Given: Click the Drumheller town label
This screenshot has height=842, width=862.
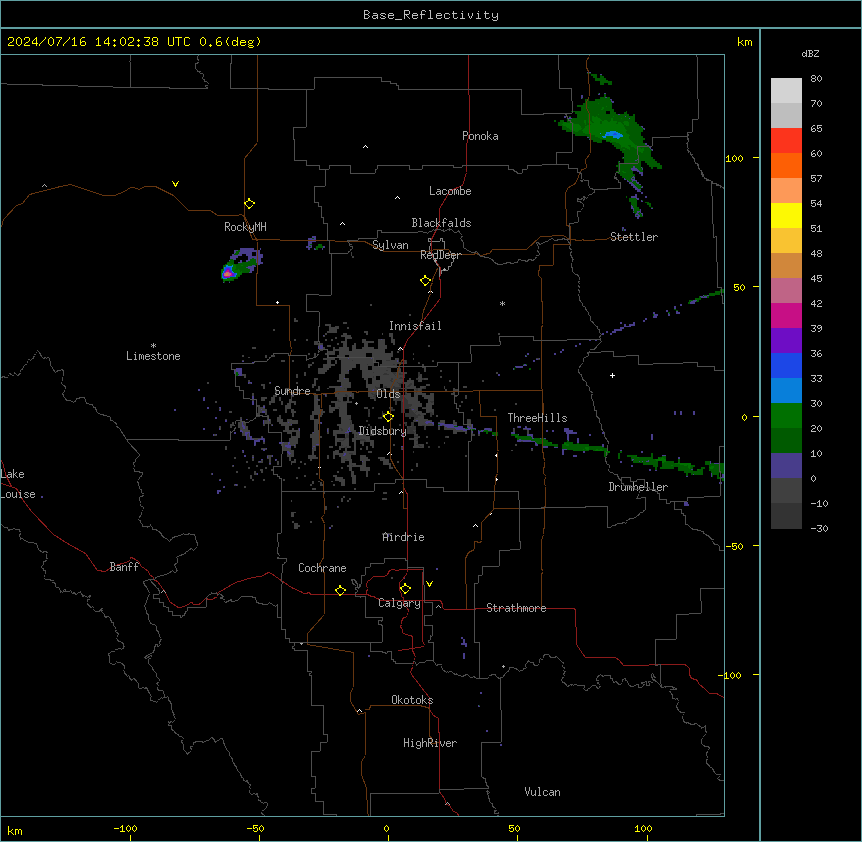Looking at the screenshot, I should 638,487.
